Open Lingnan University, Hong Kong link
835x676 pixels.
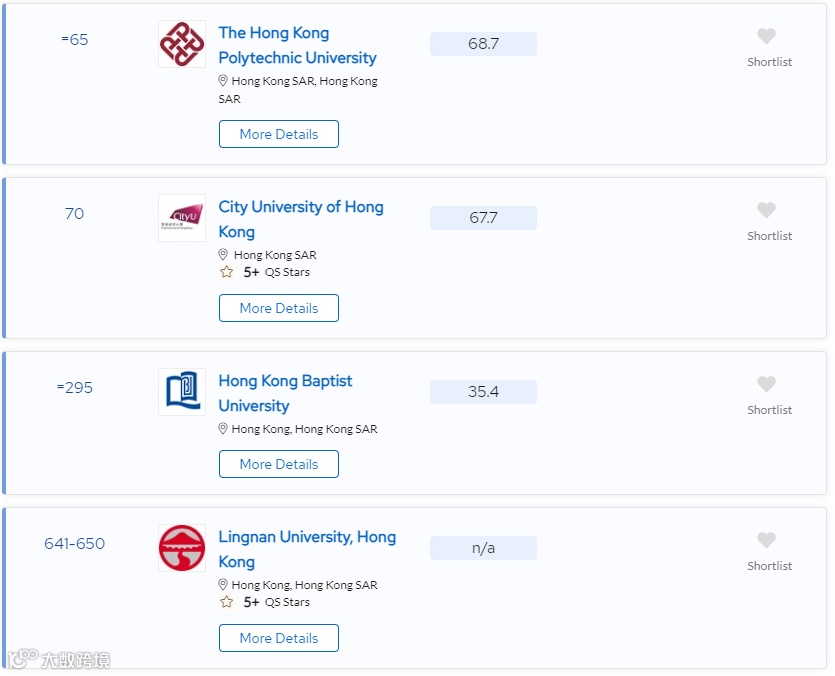coord(307,549)
